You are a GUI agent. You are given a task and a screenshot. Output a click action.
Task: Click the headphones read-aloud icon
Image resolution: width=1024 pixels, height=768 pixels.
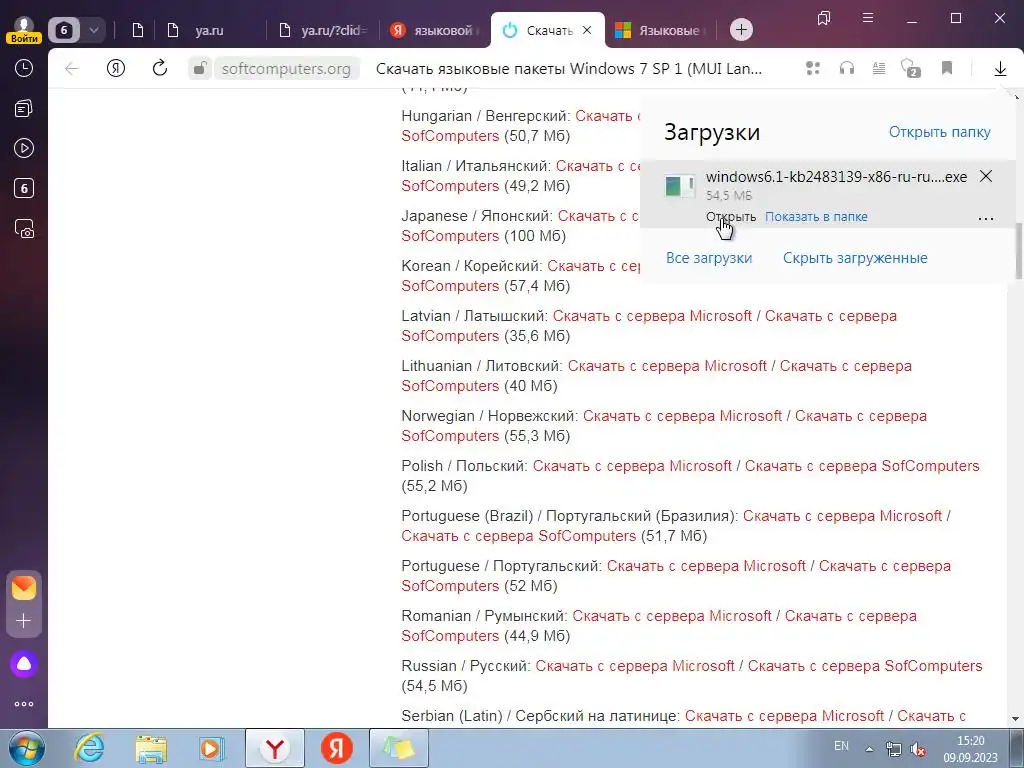(x=847, y=68)
